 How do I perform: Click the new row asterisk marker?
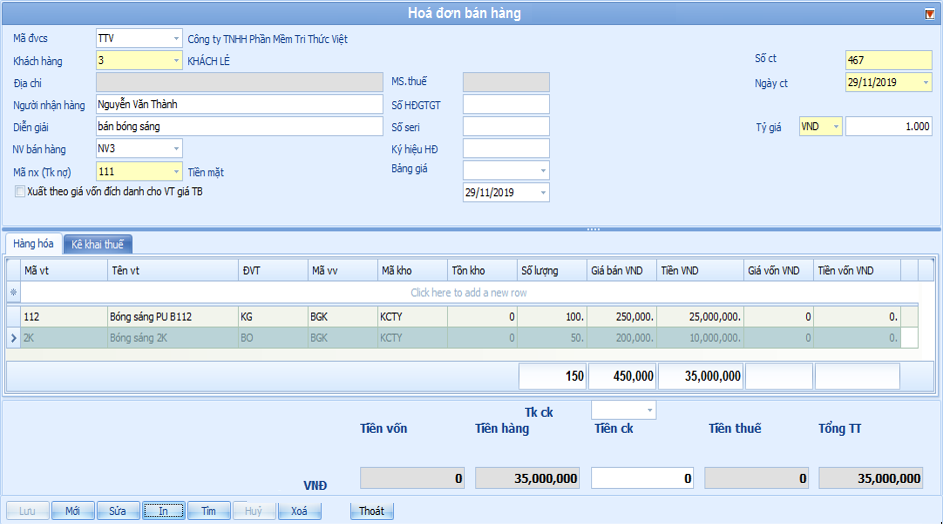[13, 293]
